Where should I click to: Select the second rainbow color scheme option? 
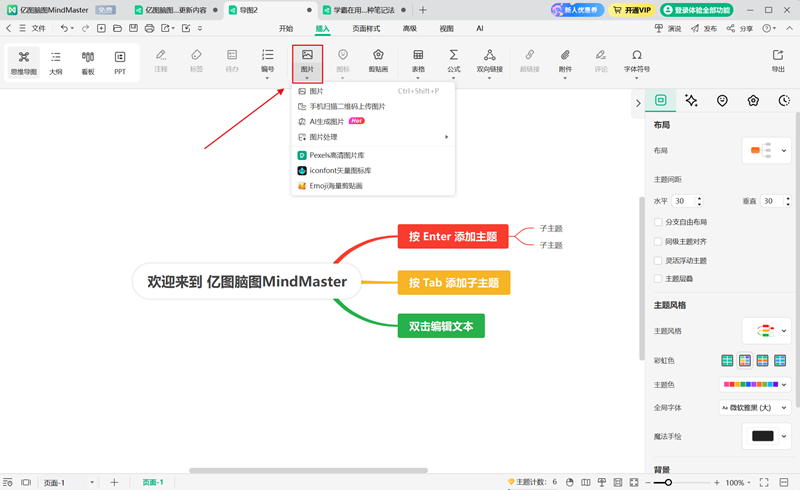point(745,361)
